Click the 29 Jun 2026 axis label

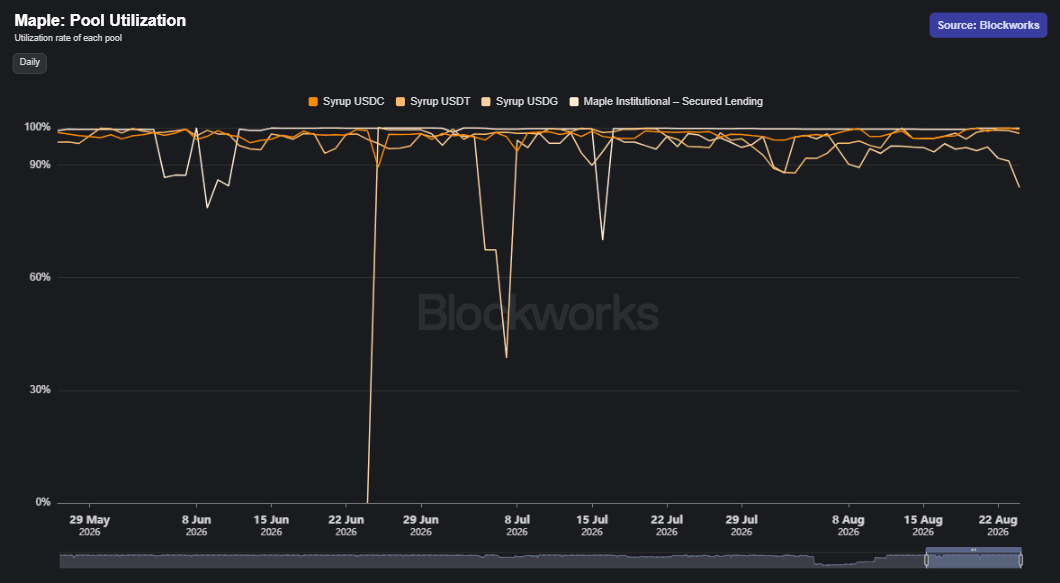pos(421,526)
